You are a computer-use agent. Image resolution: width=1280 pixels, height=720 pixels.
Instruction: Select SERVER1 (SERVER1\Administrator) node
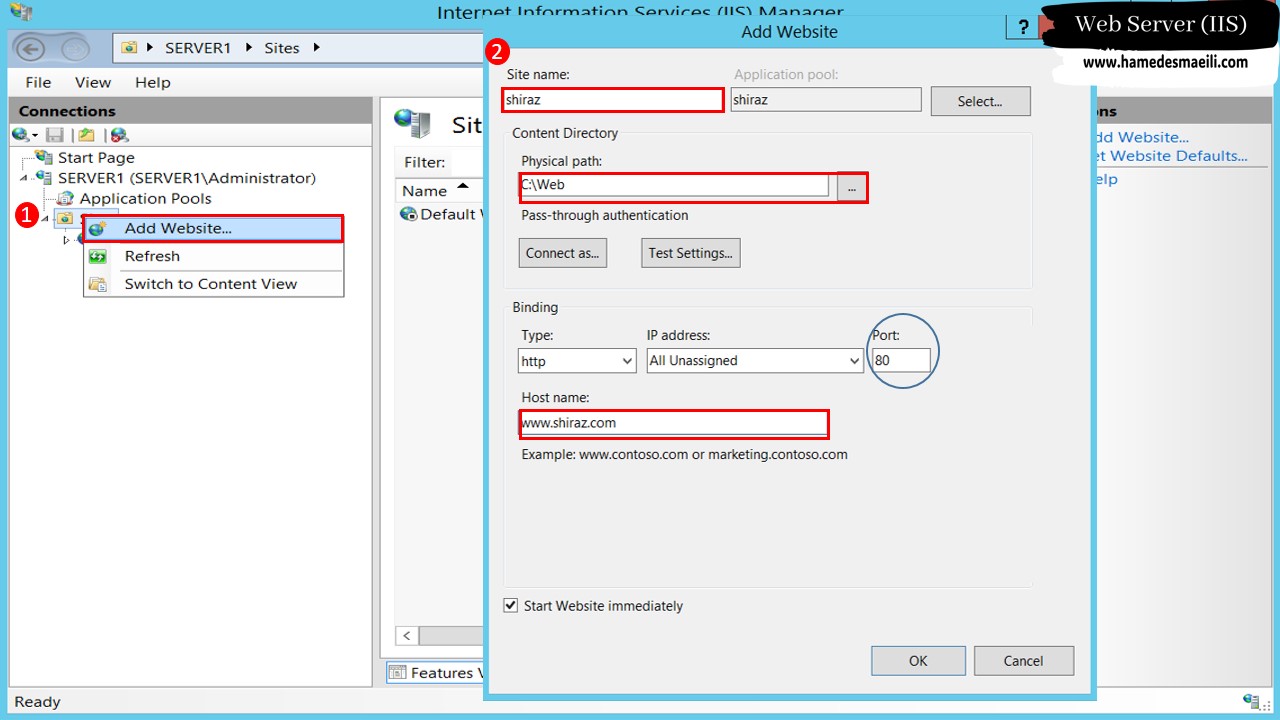pos(187,178)
